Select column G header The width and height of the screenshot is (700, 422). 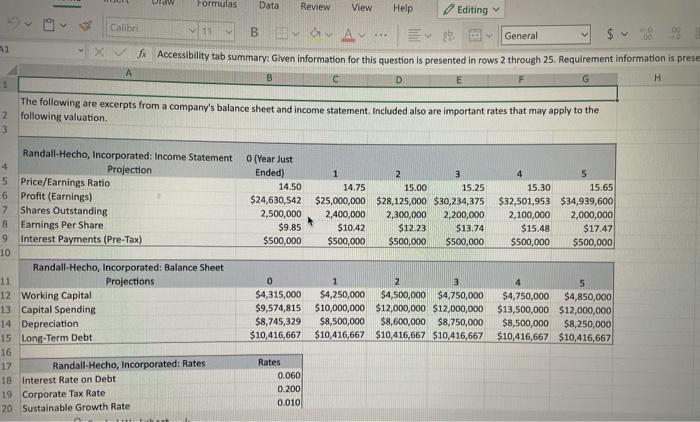coord(585,79)
